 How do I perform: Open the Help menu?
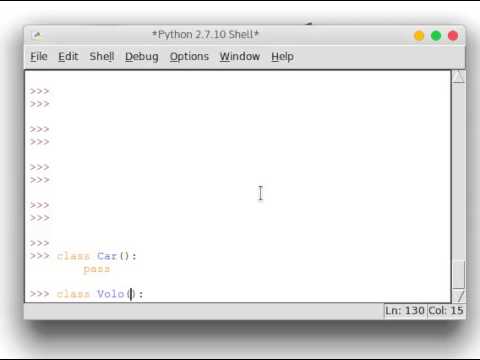[x=282, y=57]
